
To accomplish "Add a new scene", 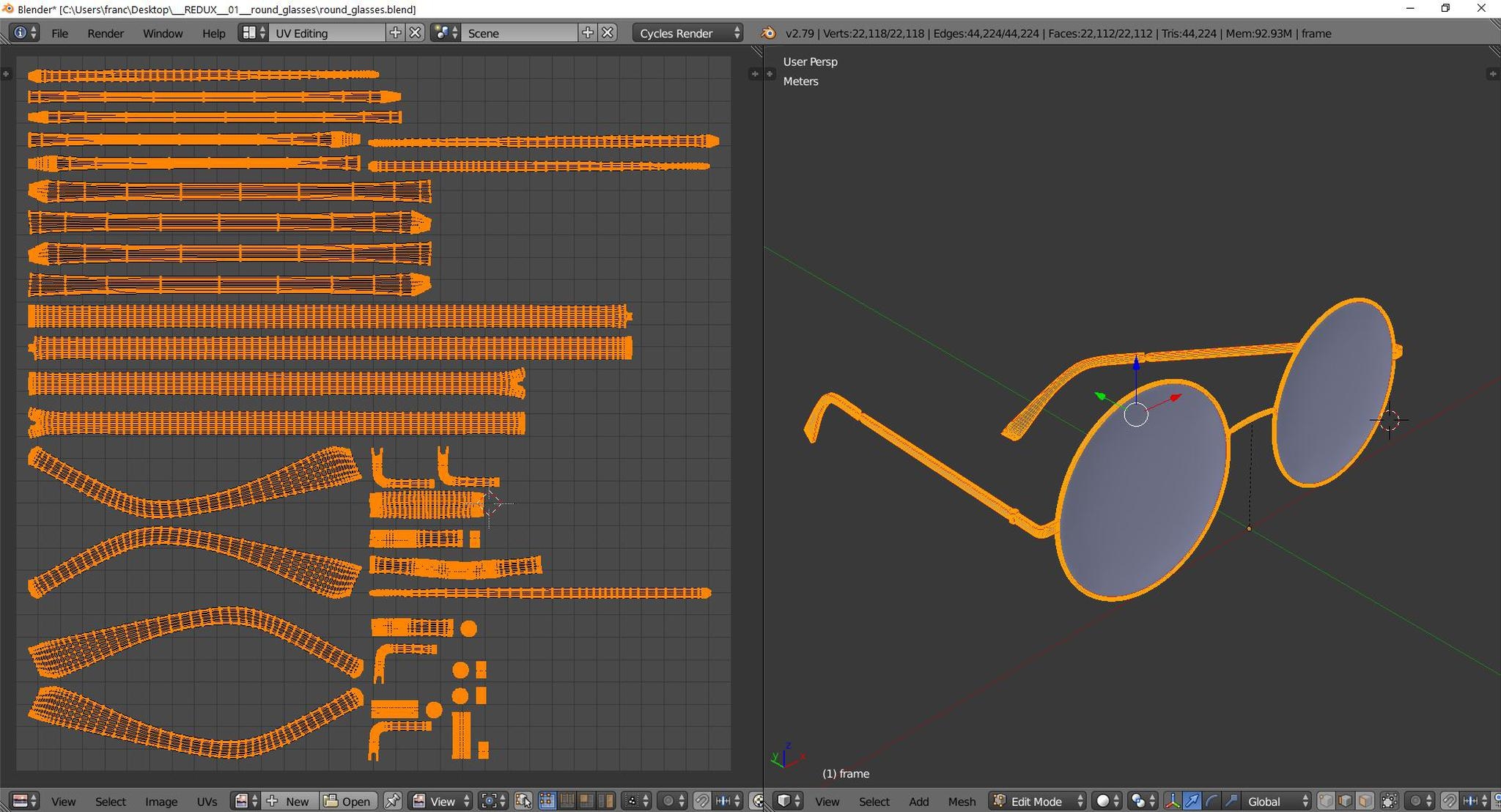I will (588, 33).
